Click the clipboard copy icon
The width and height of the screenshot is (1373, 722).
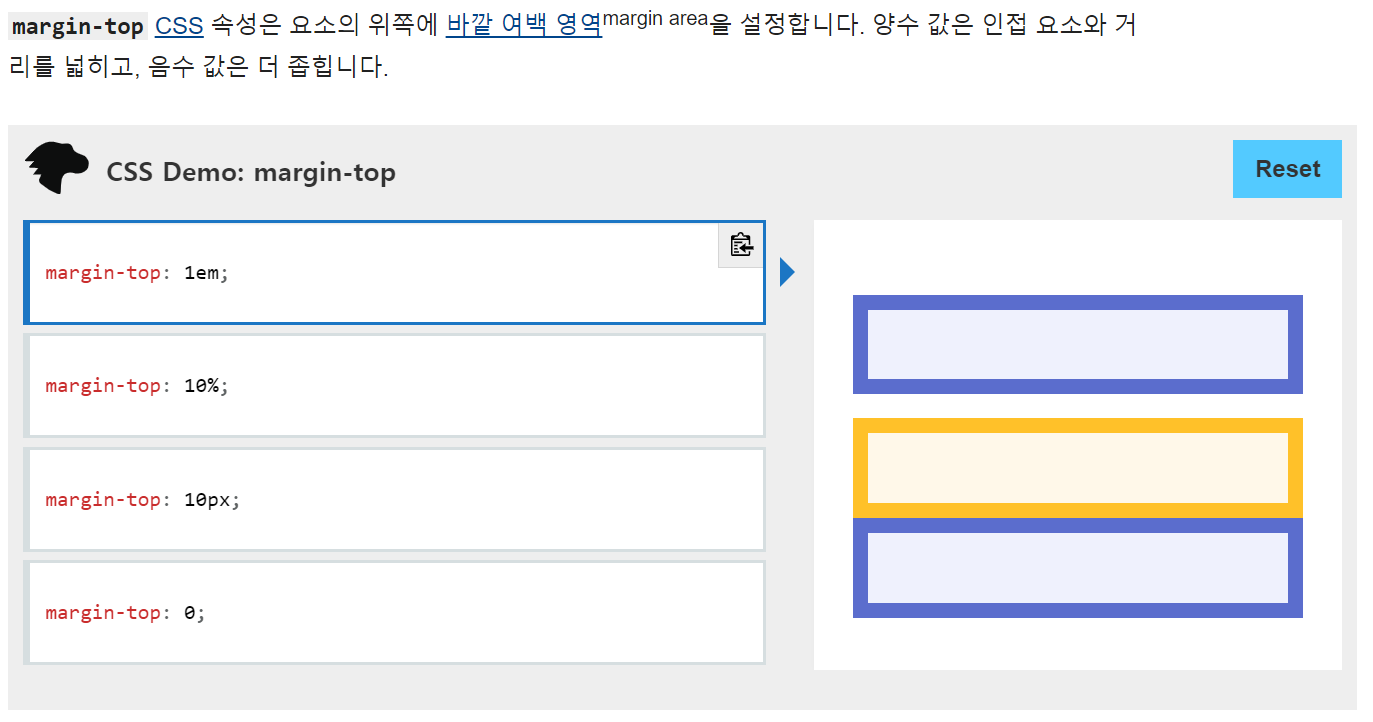pyautogui.click(x=741, y=245)
